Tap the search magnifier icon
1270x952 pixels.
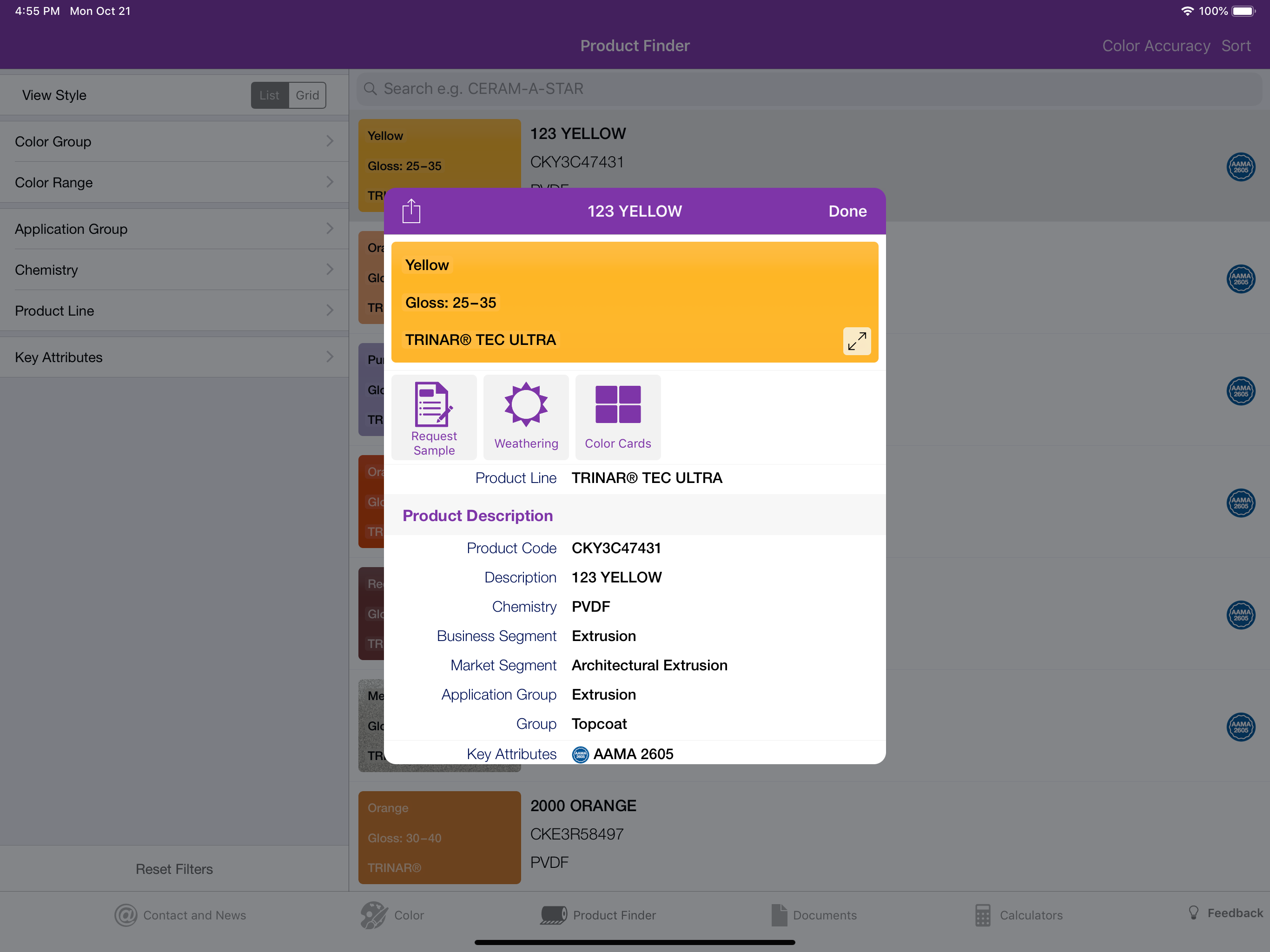click(x=370, y=88)
